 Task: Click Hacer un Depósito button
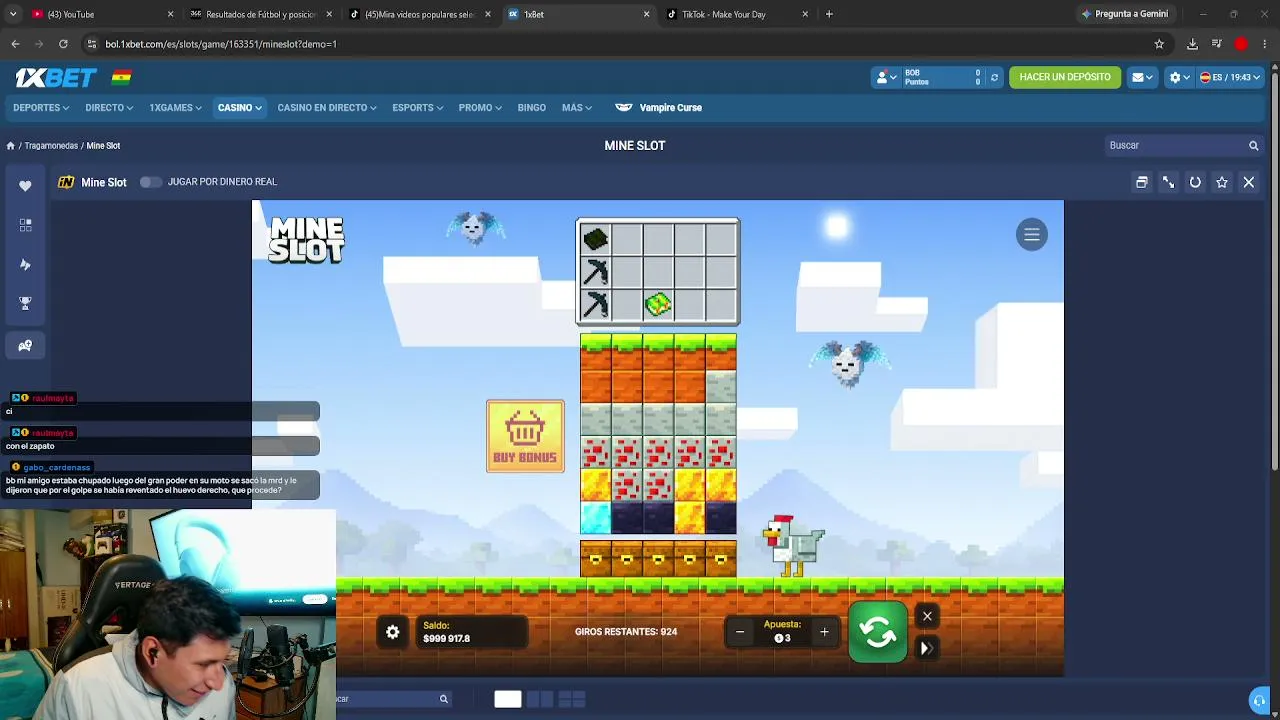click(1065, 77)
